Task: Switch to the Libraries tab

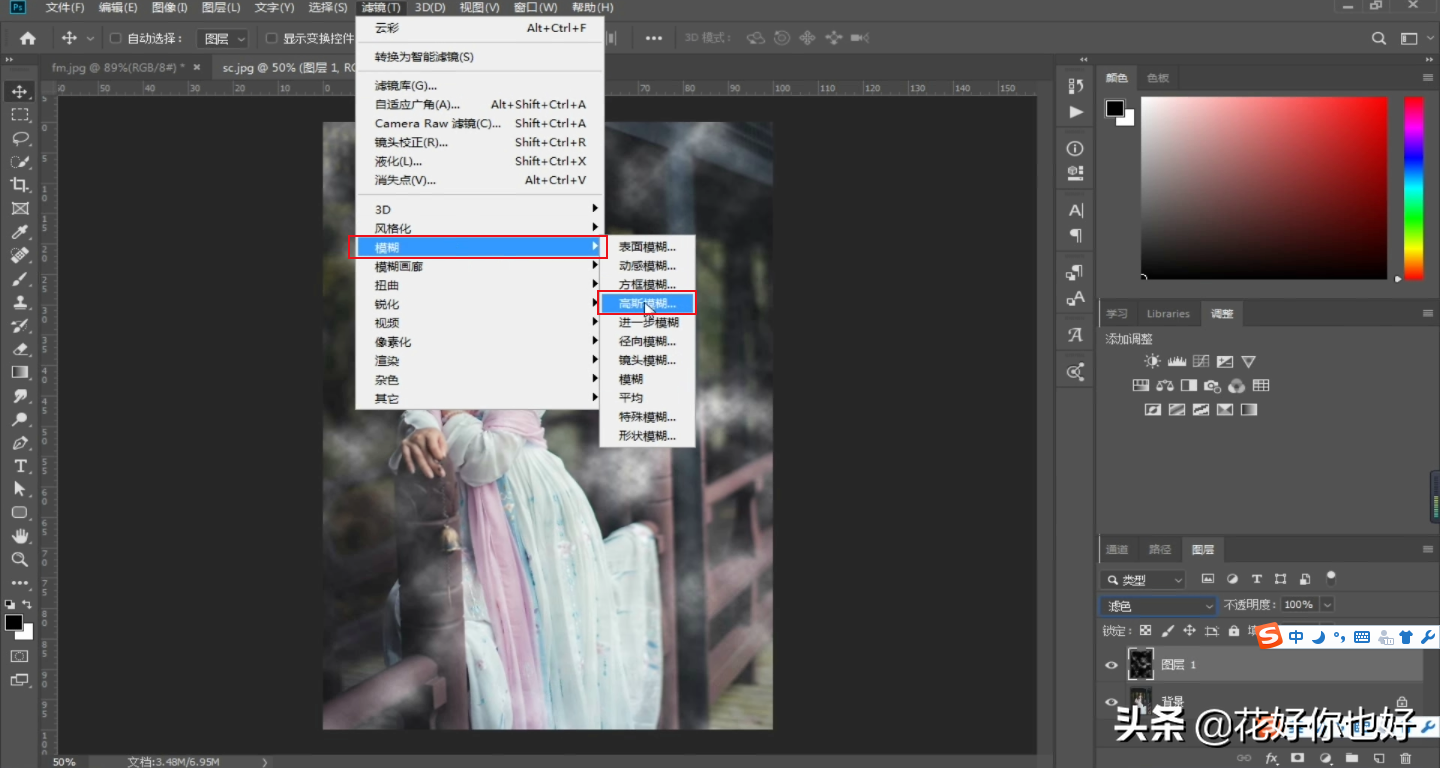Action: tap(1168, 314)
